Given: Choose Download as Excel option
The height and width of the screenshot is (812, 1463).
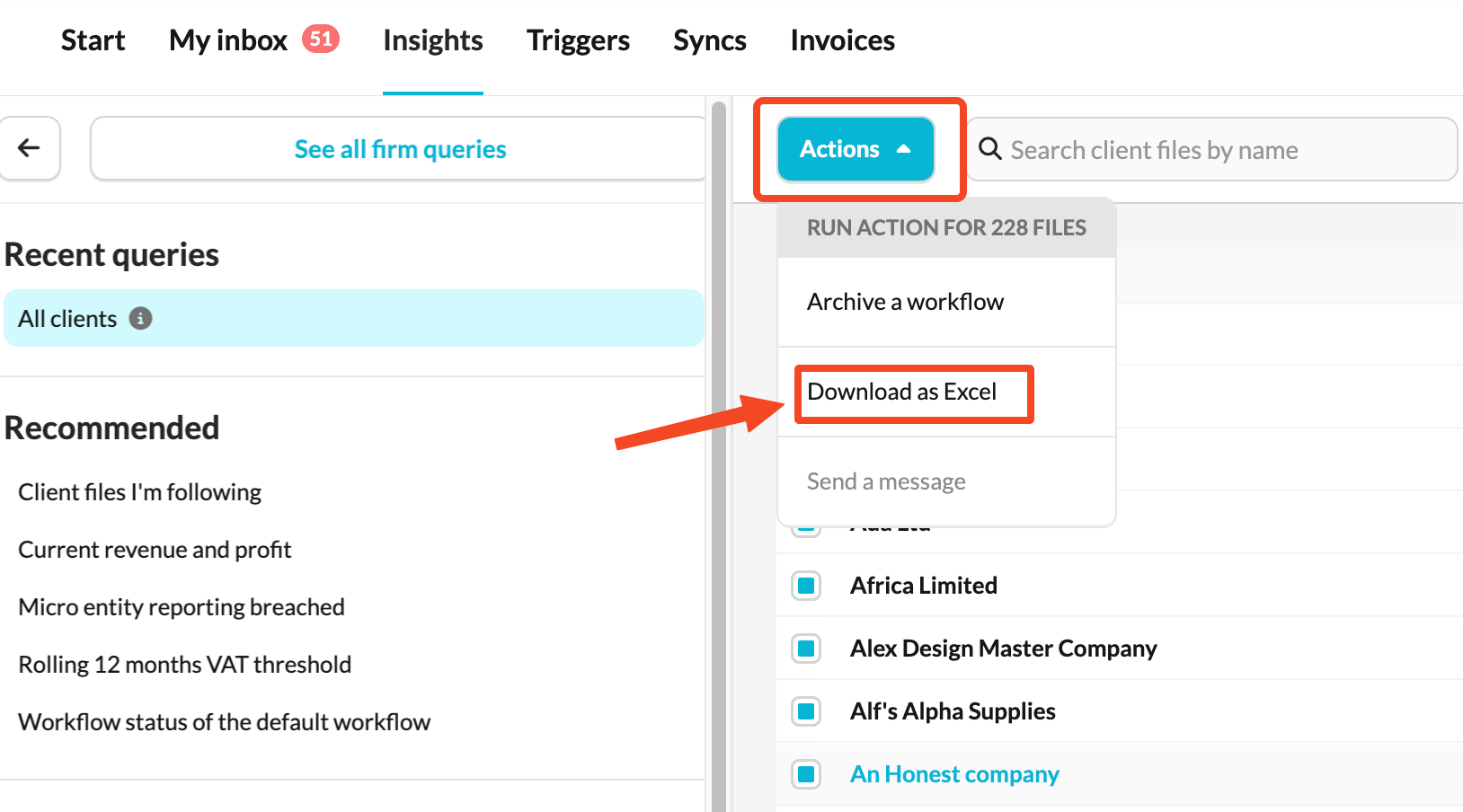Looking at the screenshot, I should (x=902, y=392).
